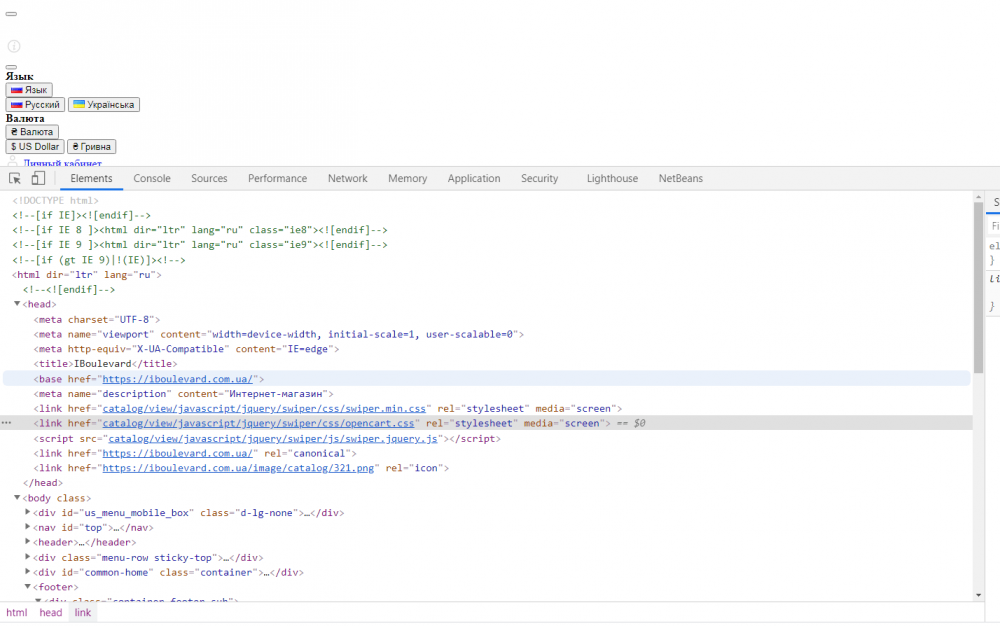
Task: Expand the nav top element
Action: 27,527
